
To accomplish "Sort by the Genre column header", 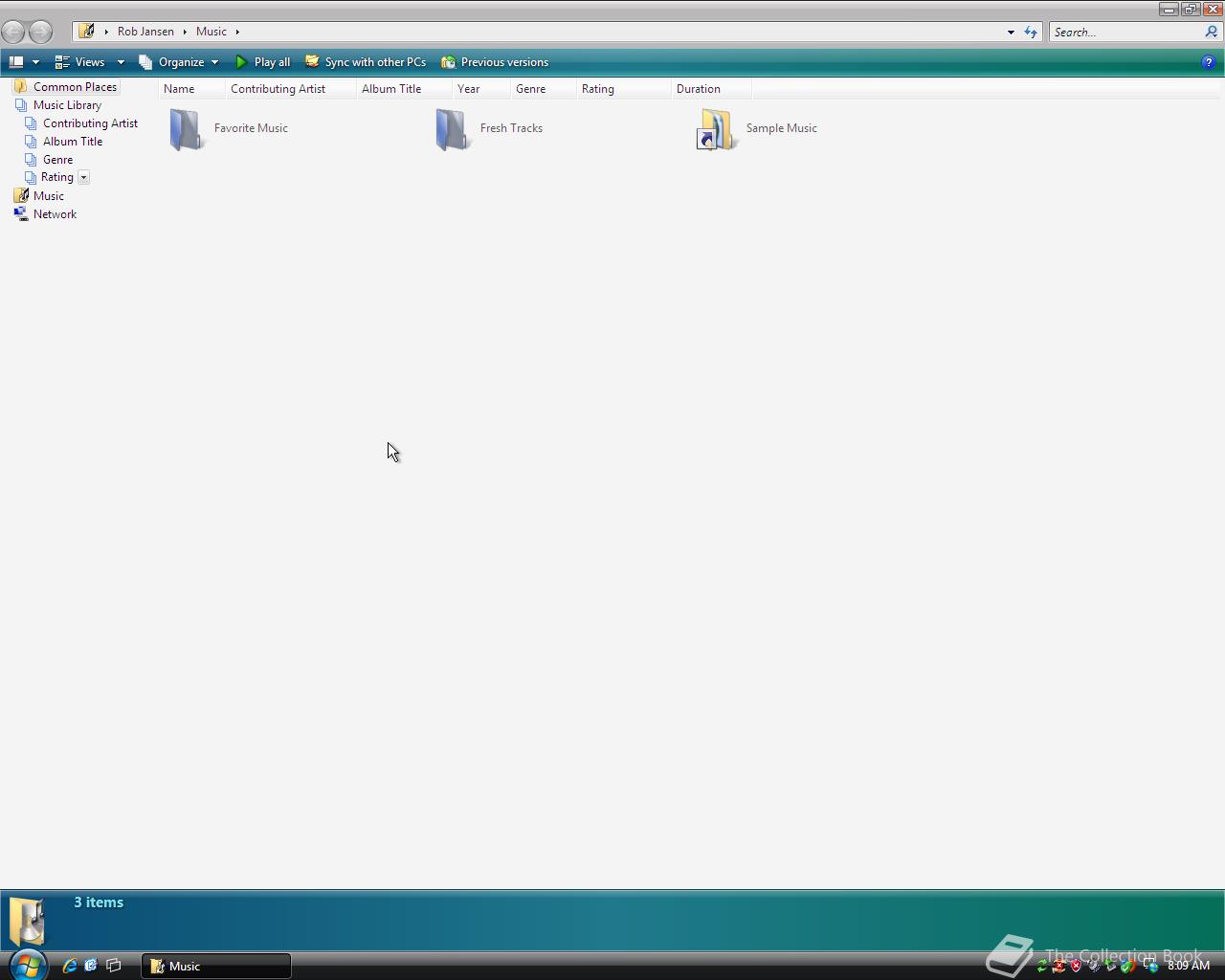I will coord(544,89).
